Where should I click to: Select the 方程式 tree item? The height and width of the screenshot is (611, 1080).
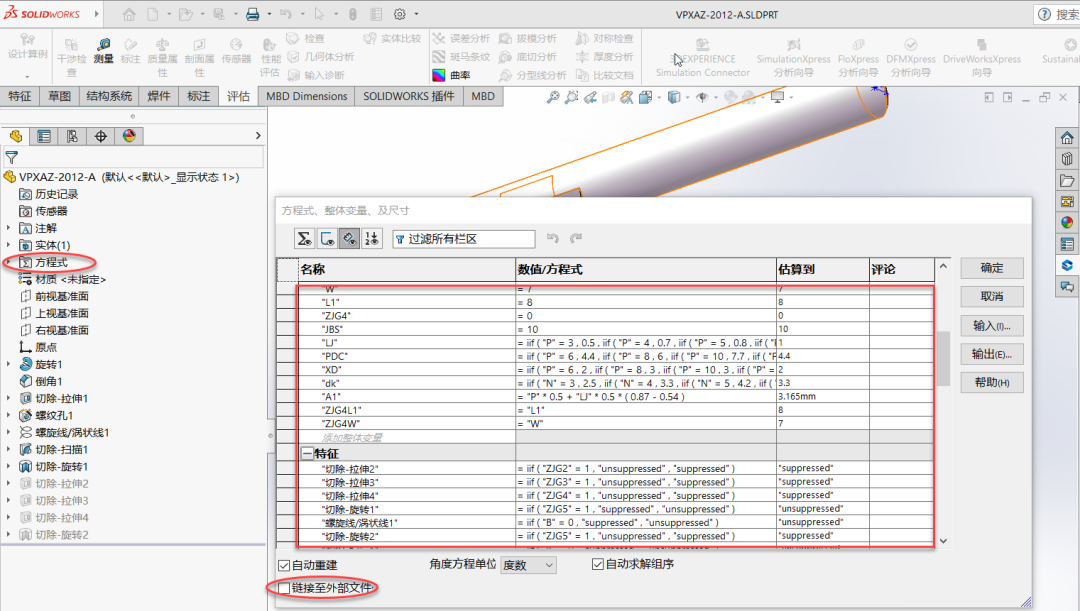(51, 262)
